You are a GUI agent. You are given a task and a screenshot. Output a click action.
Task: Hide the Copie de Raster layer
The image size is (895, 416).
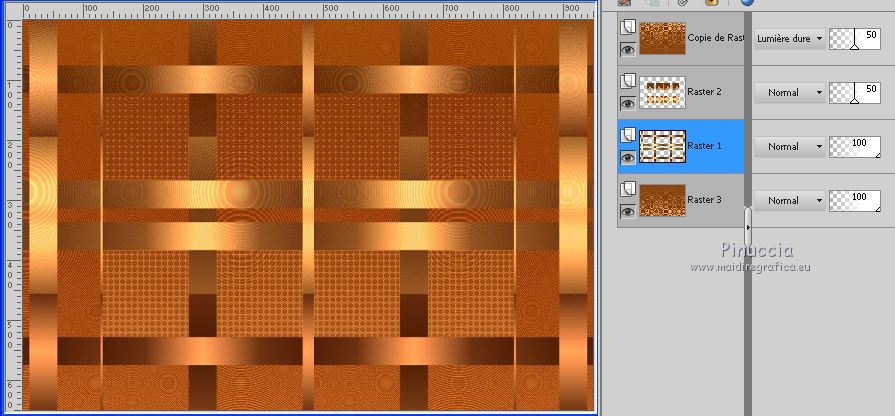[x=628, y=50]
